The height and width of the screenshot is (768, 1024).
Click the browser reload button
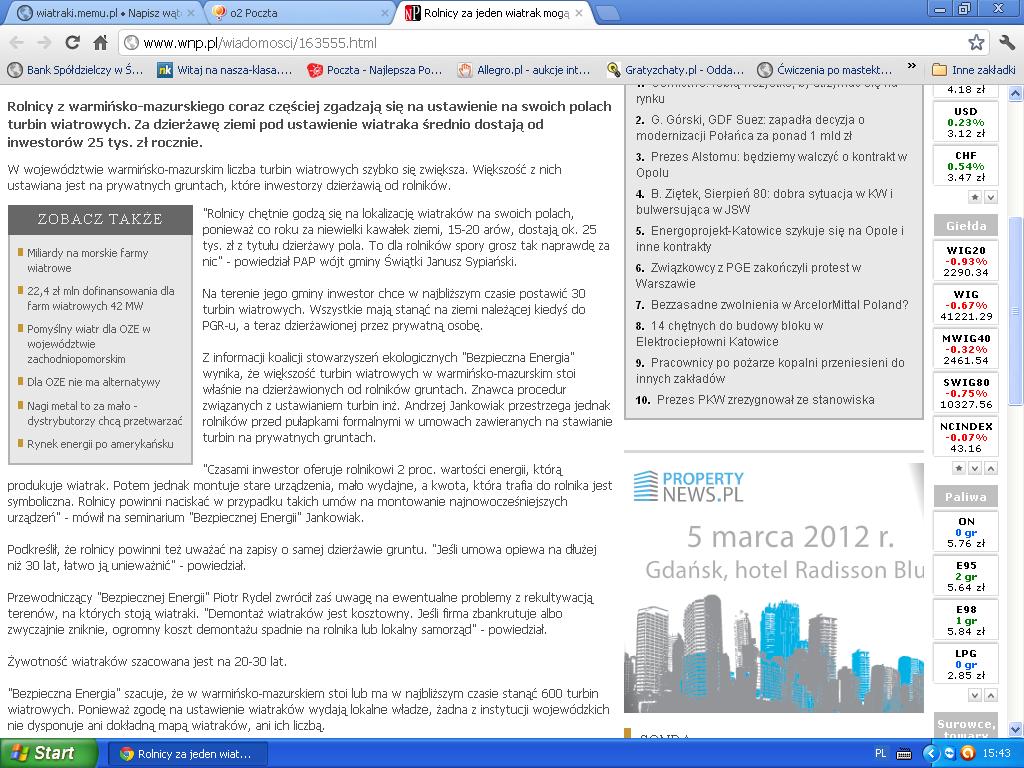72,43
